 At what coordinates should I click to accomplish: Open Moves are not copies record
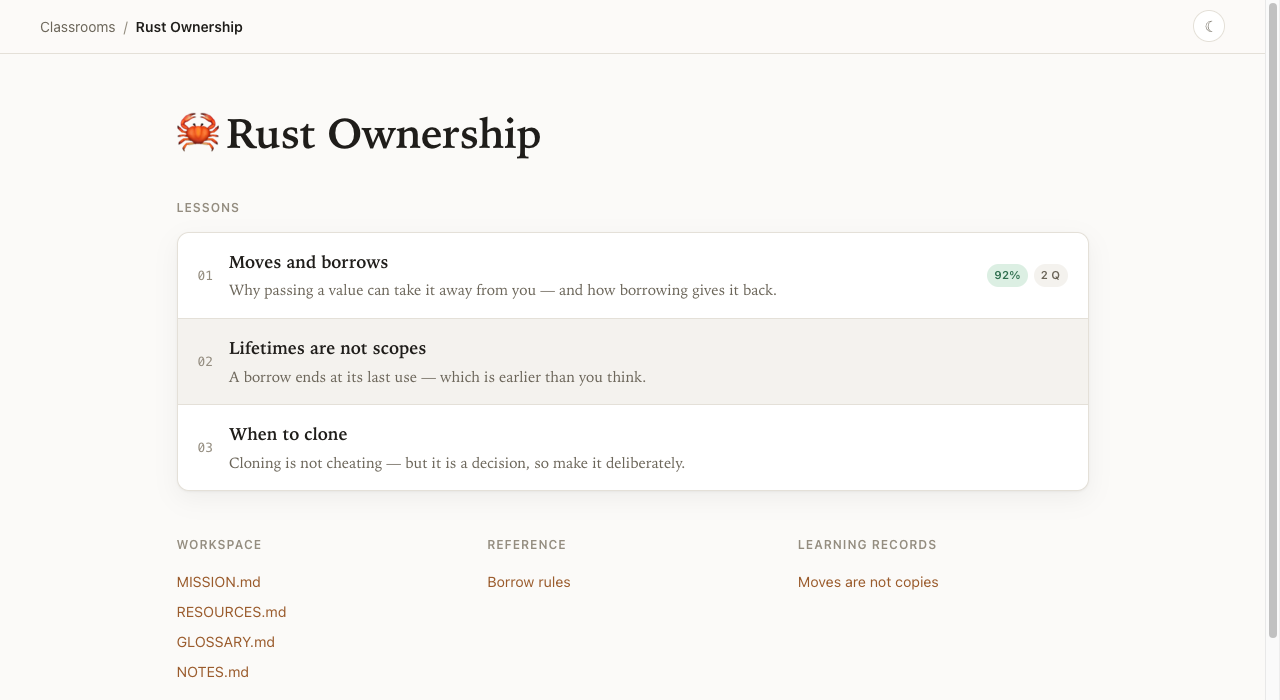point(868,582)
